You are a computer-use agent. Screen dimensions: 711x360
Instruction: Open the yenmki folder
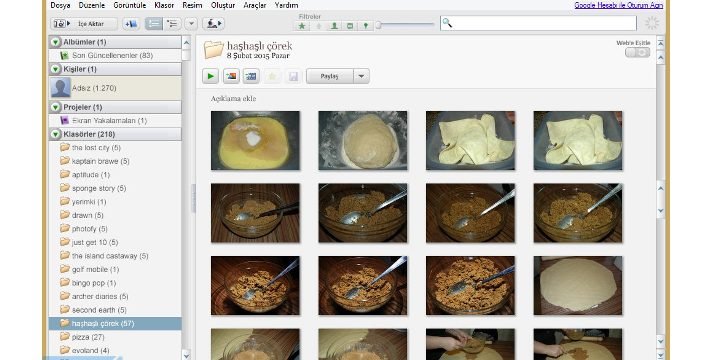coord(115,202)
